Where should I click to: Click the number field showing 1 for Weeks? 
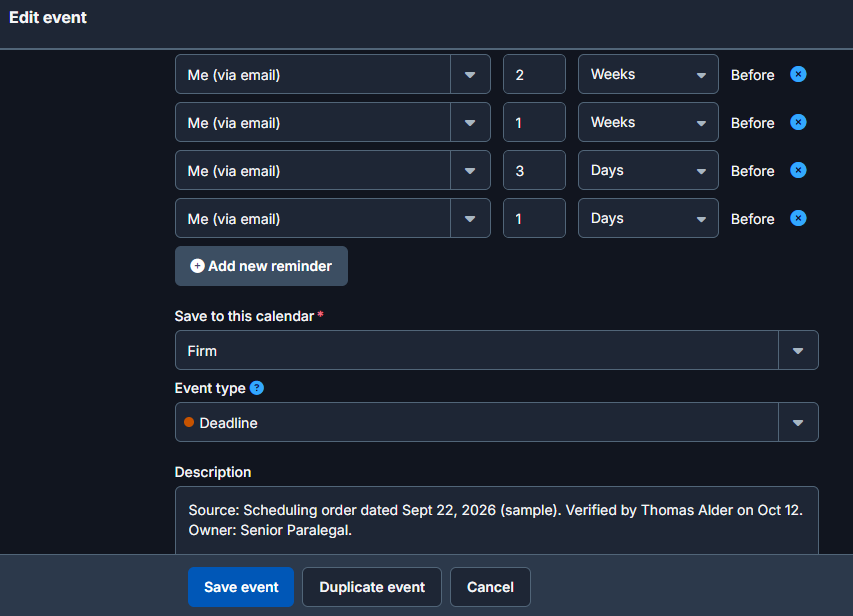click(534, 122)
